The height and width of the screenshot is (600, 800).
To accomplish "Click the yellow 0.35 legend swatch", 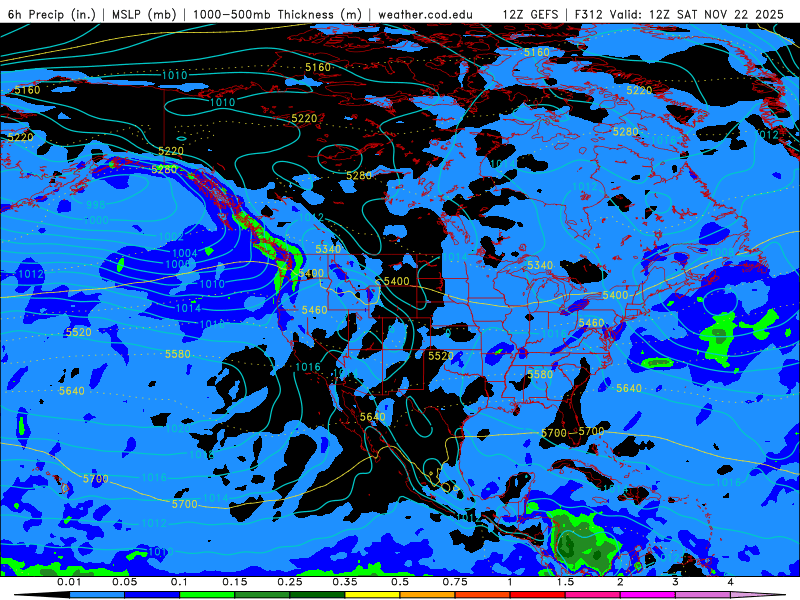I will 372,595.
